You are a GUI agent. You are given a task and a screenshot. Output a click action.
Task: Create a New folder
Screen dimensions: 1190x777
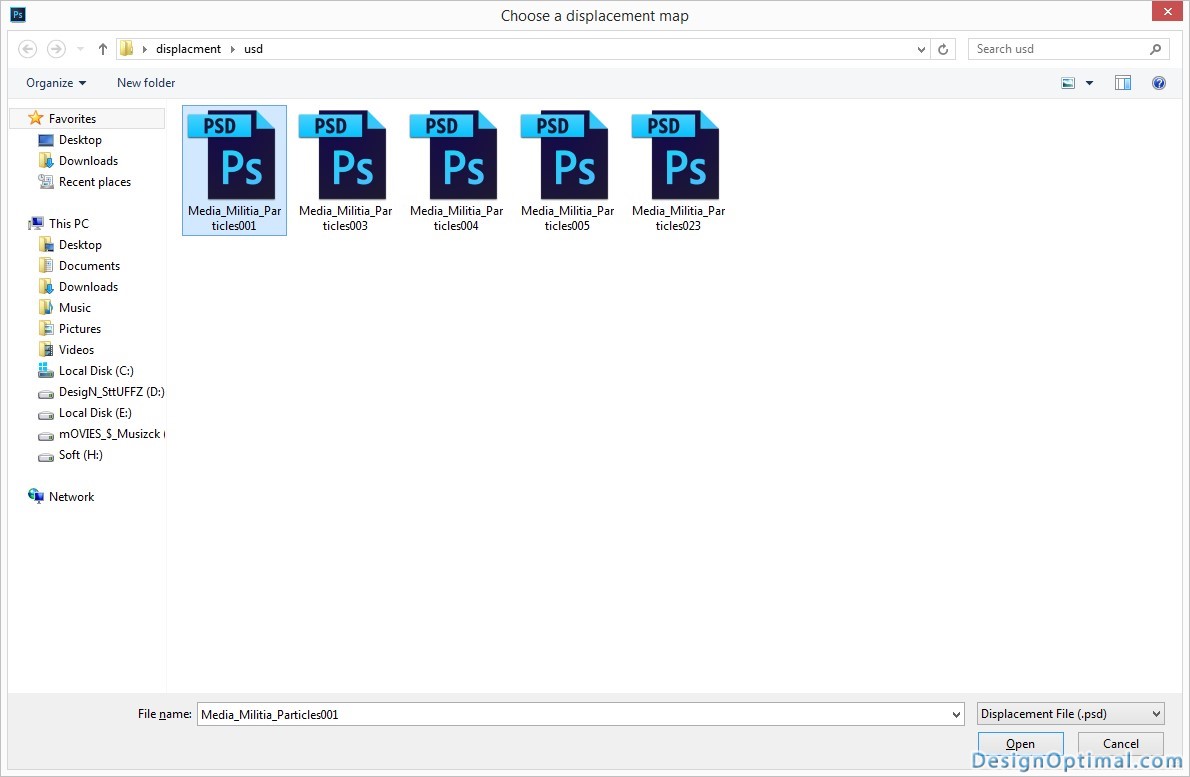tap(146, 83)
